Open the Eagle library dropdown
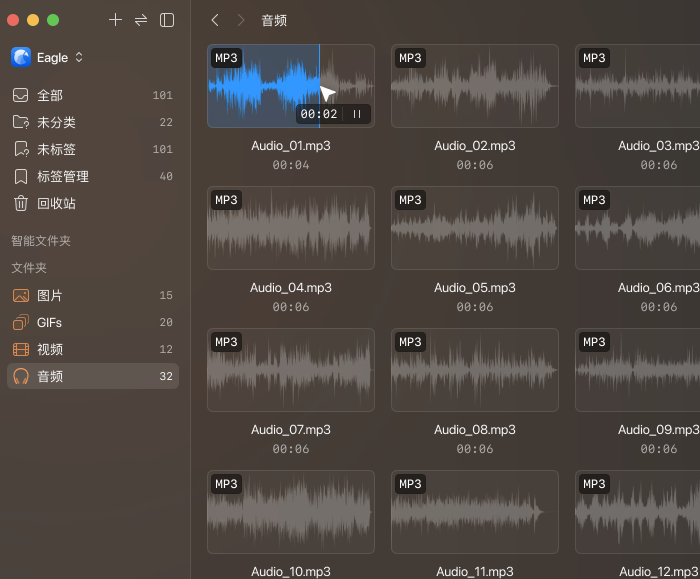700x579 pixels. click(x=47, y=58)
